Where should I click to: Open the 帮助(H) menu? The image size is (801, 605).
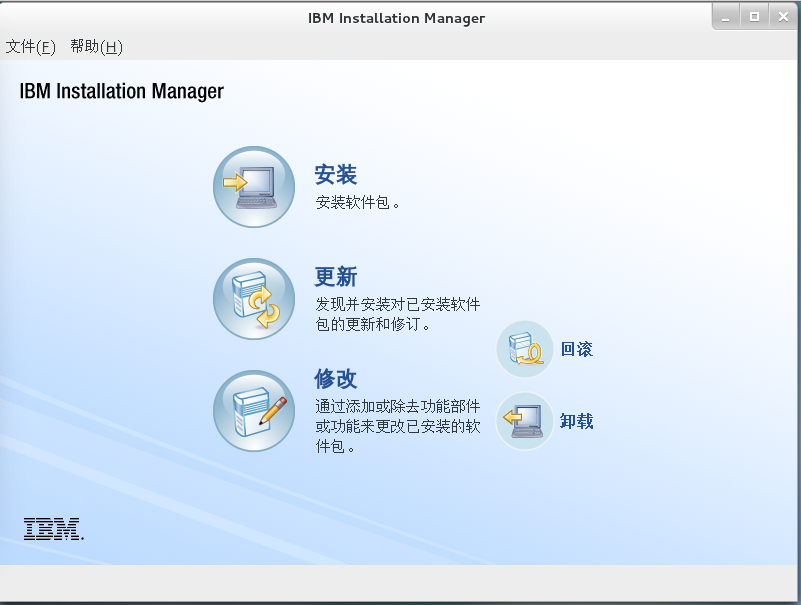click(x=97, y=46)
